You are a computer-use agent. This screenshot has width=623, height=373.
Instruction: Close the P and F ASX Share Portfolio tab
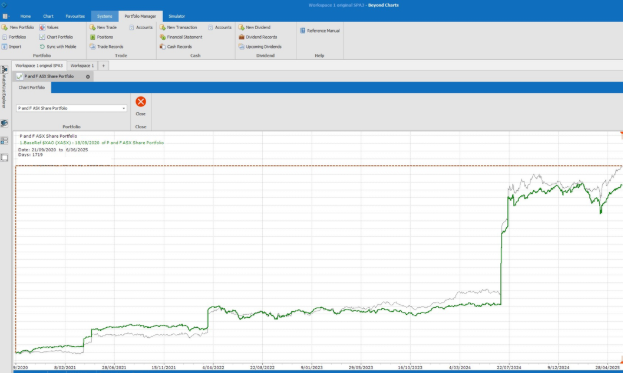pyautogui.click(x=88, y=77)
